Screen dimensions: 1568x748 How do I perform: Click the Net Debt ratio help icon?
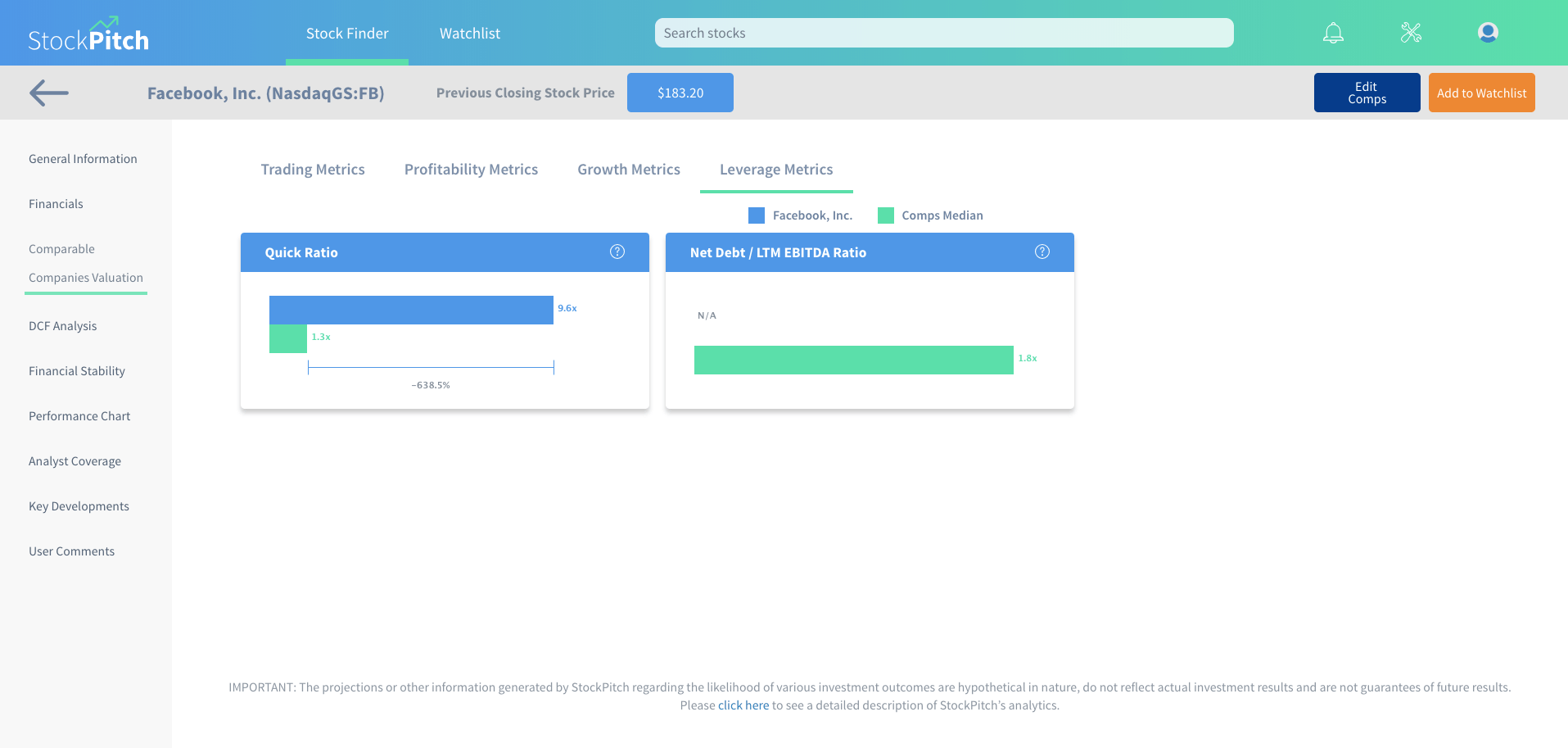(1042, 252)
